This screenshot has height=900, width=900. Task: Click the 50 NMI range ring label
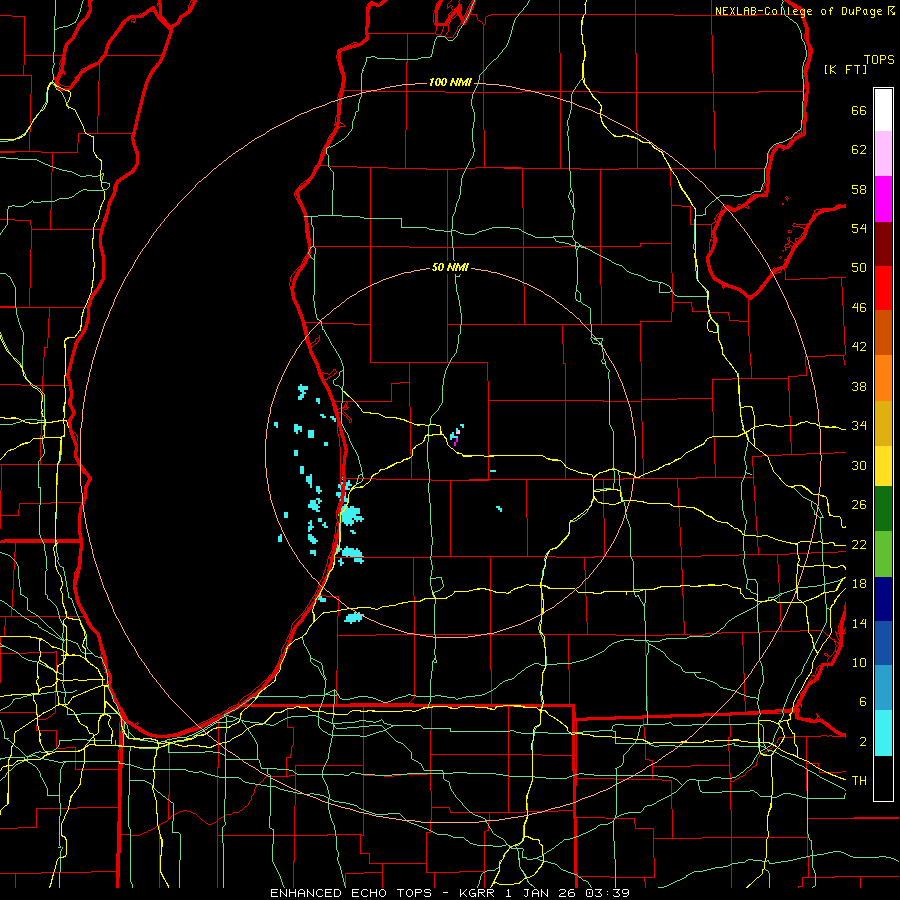coord(450,267)
